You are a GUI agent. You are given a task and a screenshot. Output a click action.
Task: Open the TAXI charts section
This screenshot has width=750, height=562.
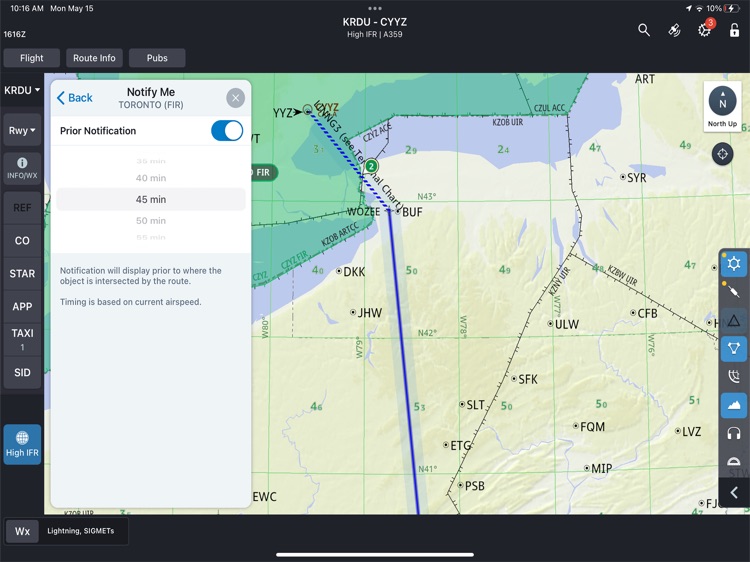(x=22, y=339)
